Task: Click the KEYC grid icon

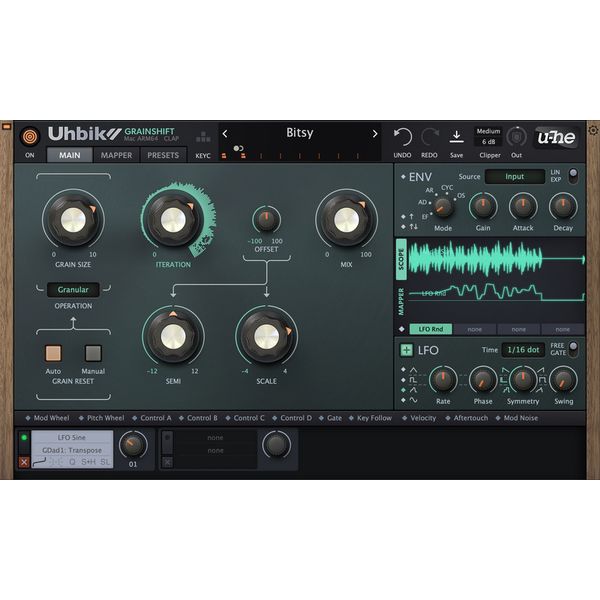Action: [x=203, y=138]
